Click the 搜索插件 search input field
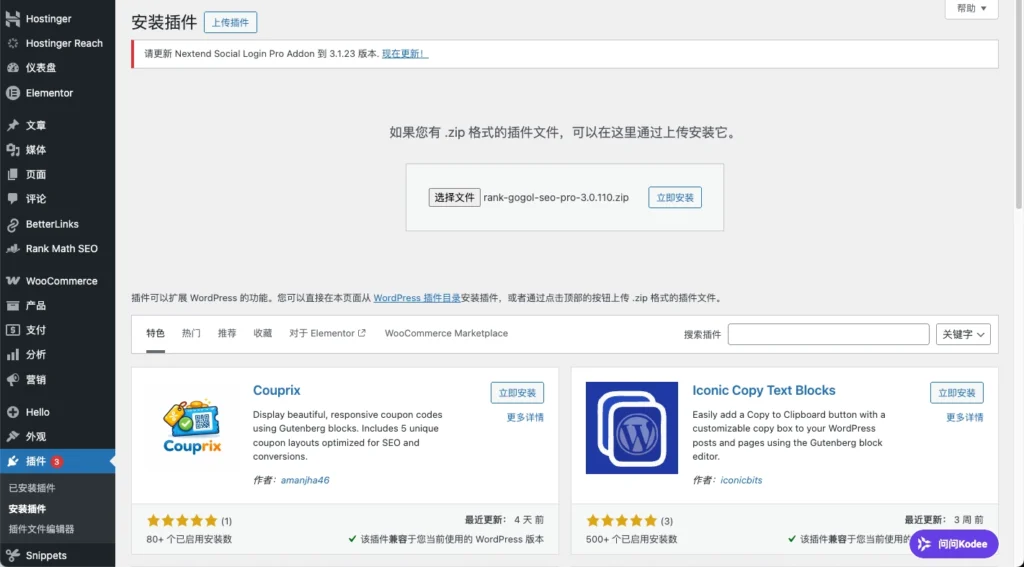1024x567 pixels. (x=828, y=334)
